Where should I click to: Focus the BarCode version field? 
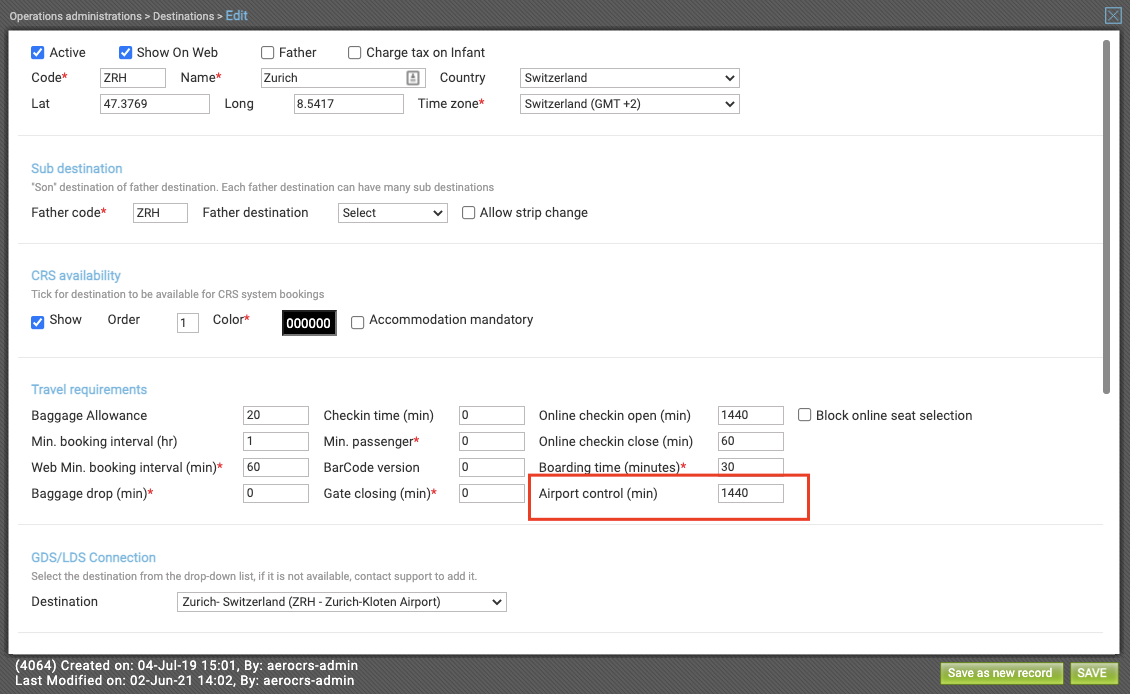491,467
